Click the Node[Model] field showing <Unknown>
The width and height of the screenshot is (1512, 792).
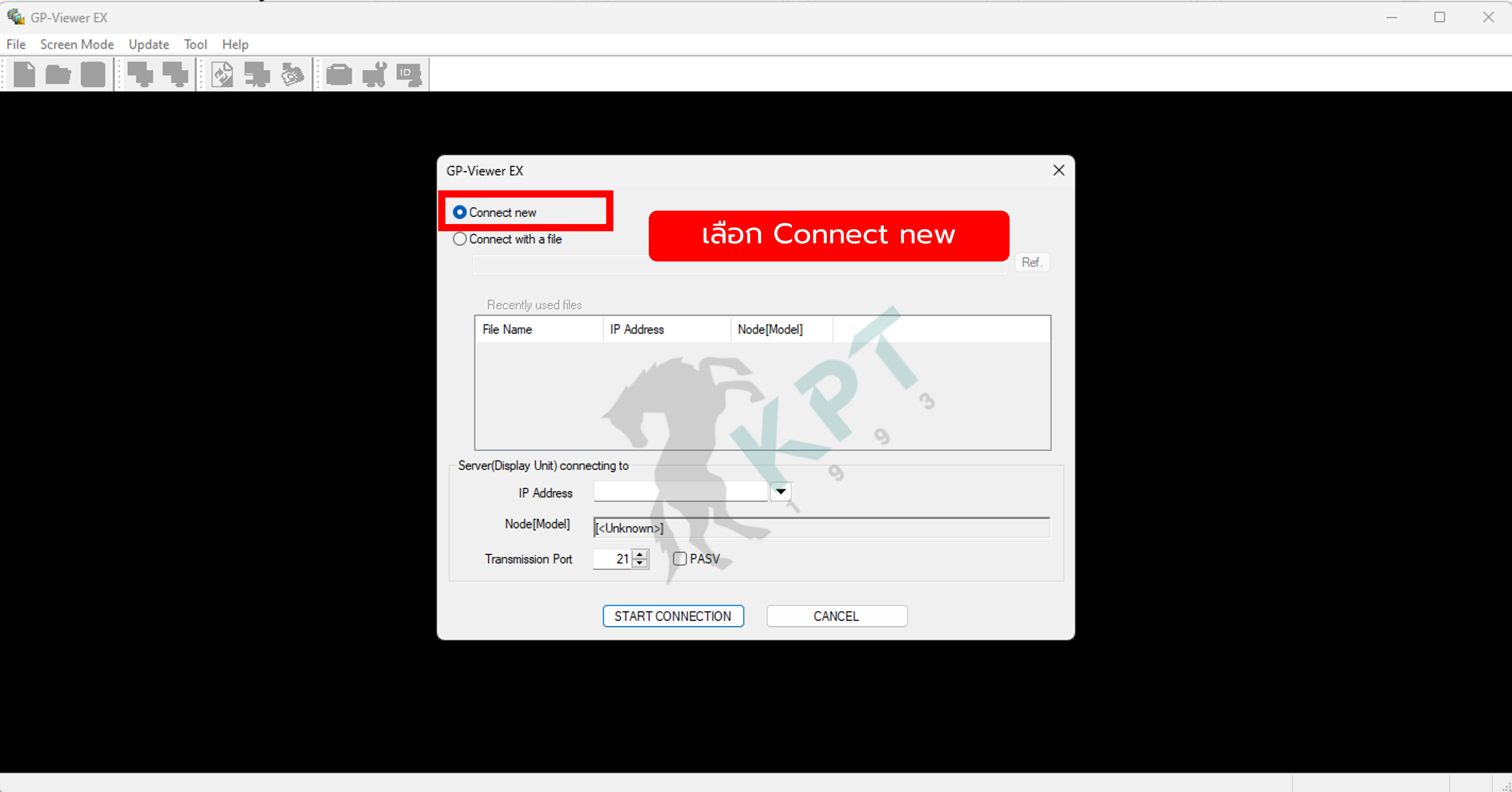pos(821,527)
